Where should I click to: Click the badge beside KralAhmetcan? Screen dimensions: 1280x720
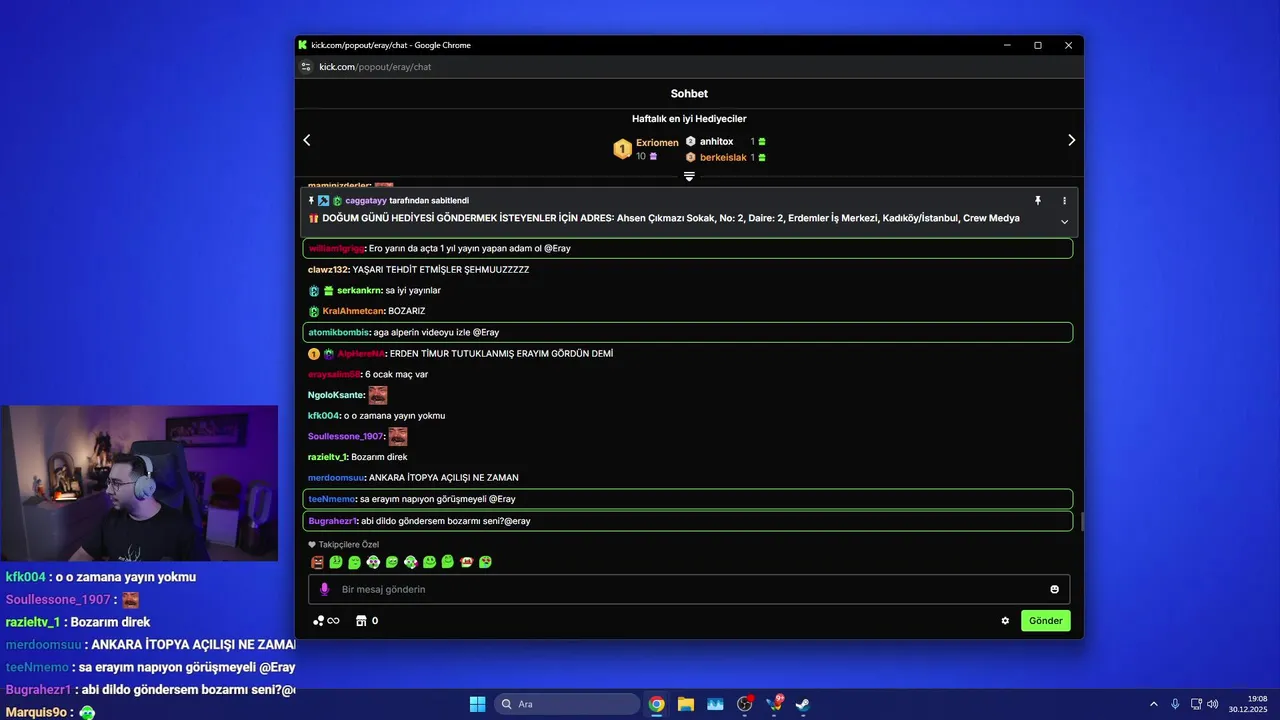tap(313, 312)
